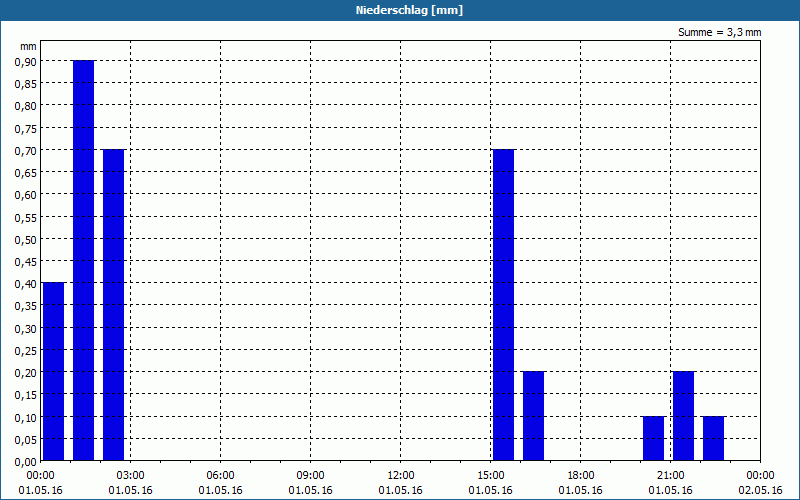
Task: Select the 0,55 y-axis value
Action: pyautogui.click(x=26, y=217)
